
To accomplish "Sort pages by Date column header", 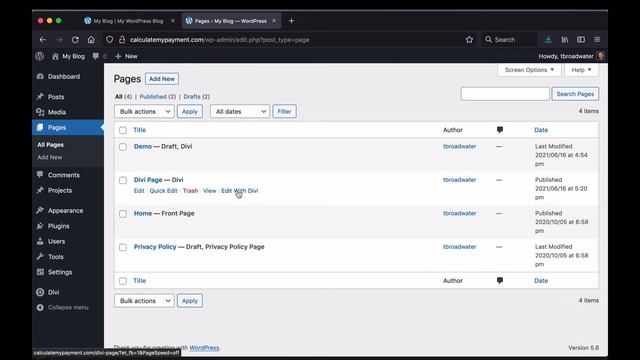I will (x=541, y=130).
